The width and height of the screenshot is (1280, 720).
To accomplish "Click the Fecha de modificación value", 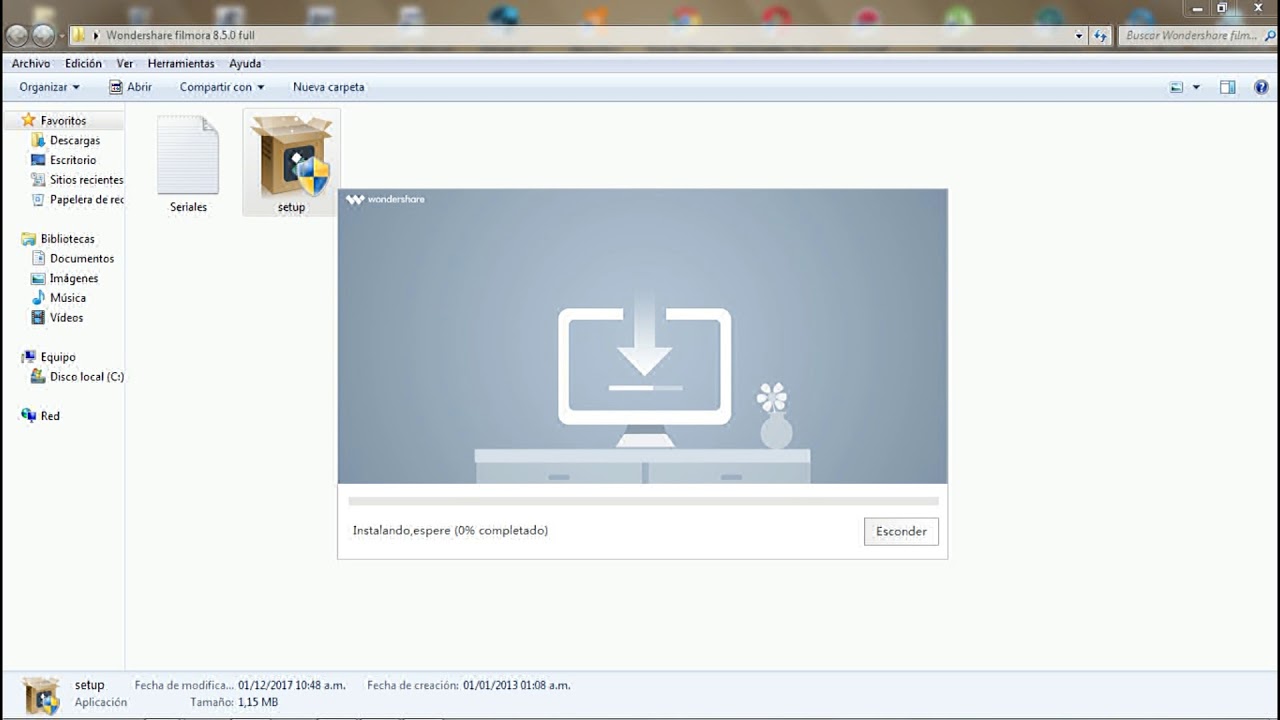I will pos(292,685).
